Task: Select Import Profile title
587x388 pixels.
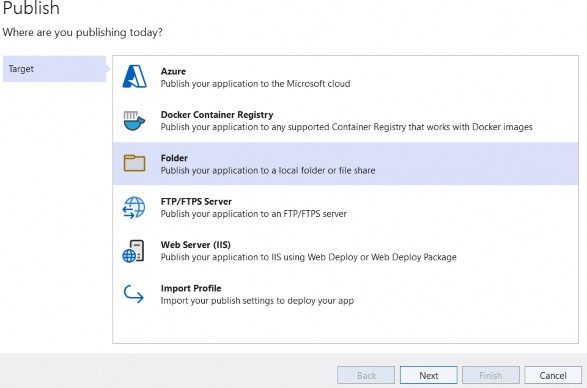Action: (191, 288)
